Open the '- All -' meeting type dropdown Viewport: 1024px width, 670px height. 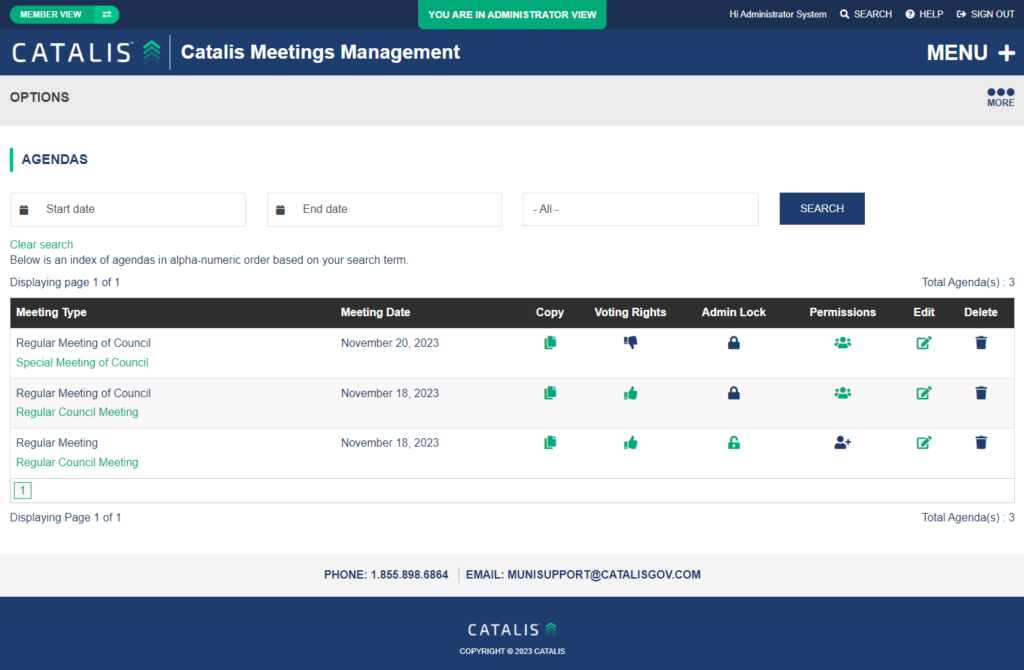click(x=640, y=209)
